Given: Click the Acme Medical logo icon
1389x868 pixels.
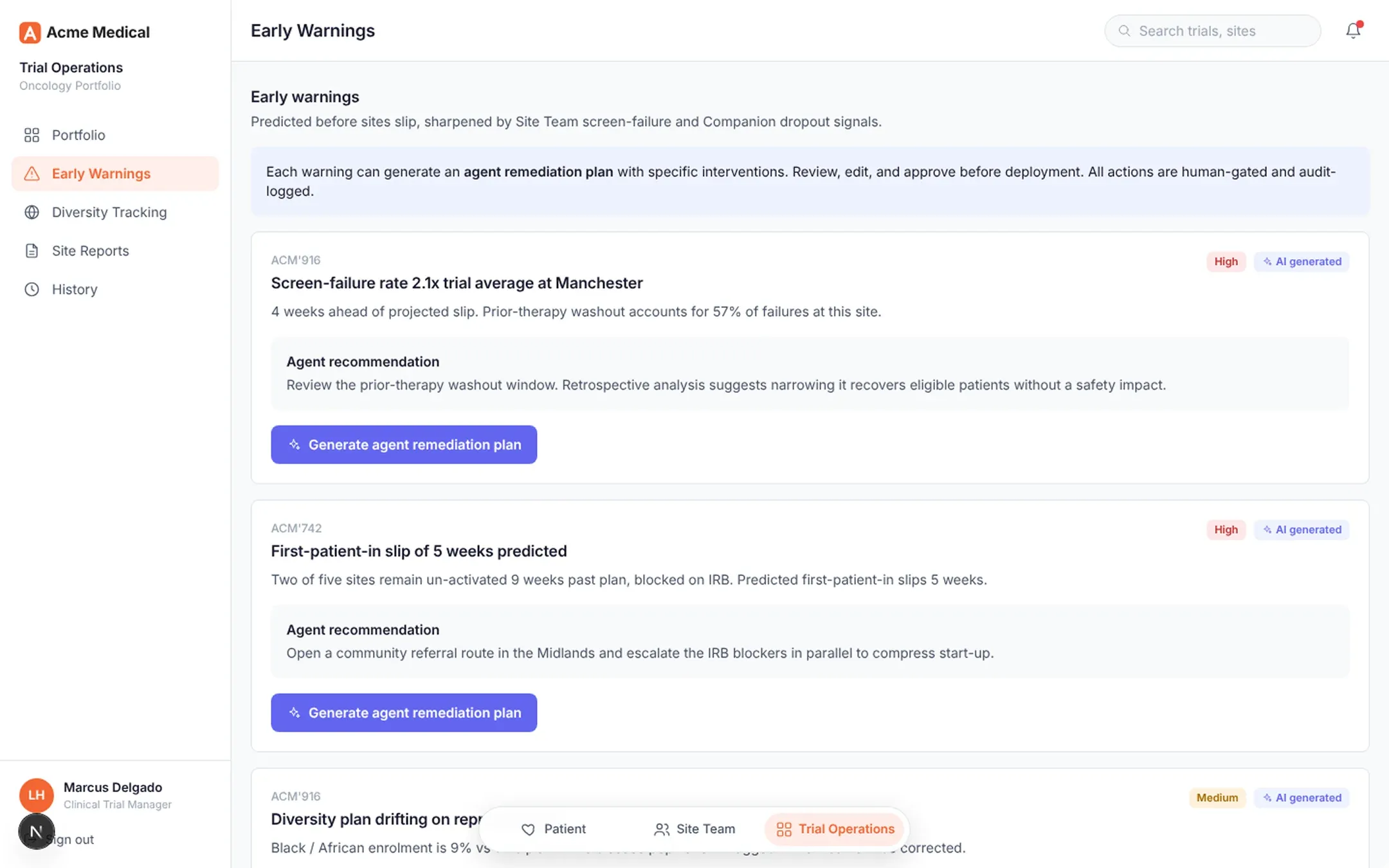Looking at the screenshot, I should (30, 32).
